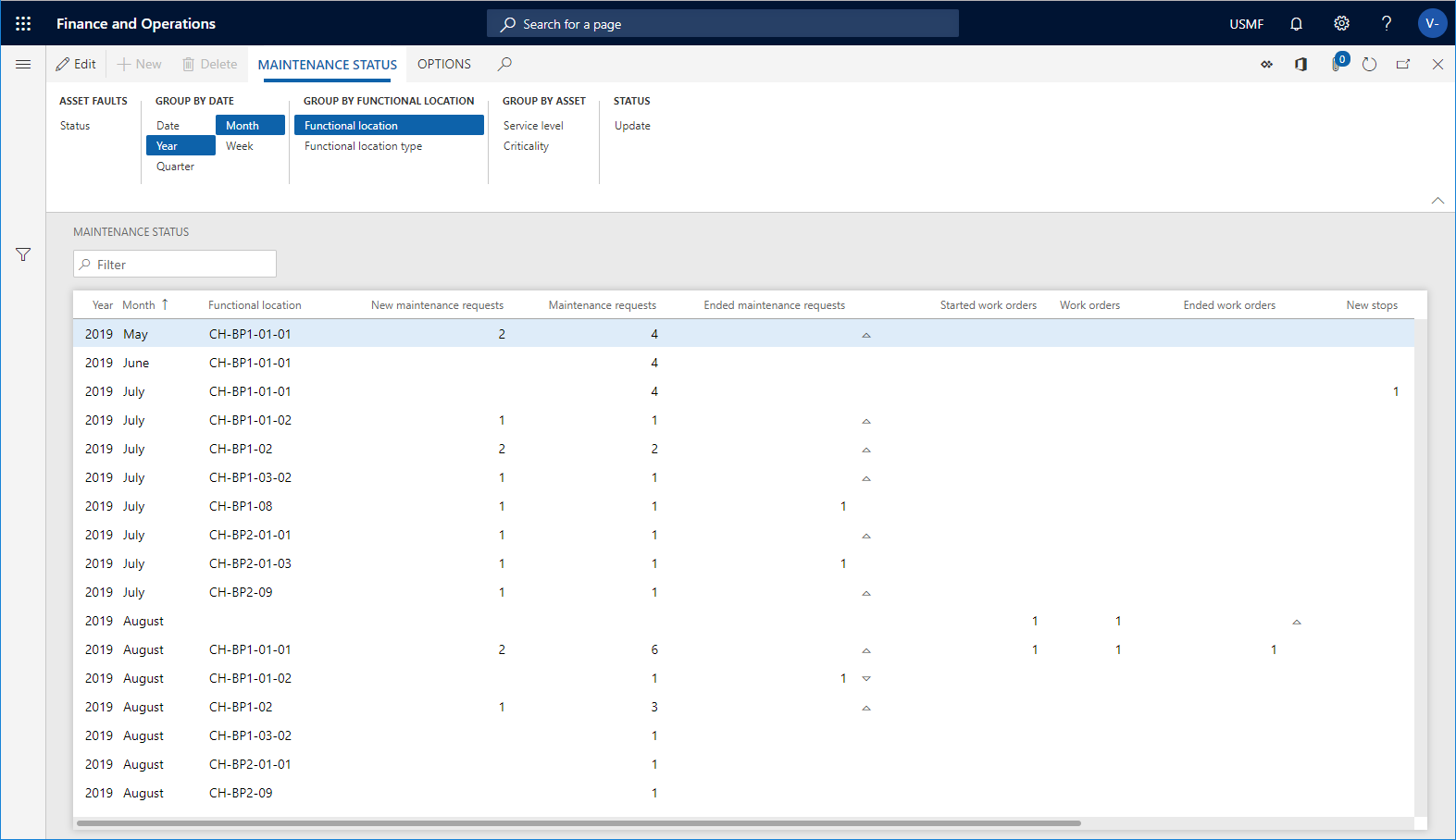Open document attachments with badge count
This screenshot has height=840, width=1456.
(1338, 62)
